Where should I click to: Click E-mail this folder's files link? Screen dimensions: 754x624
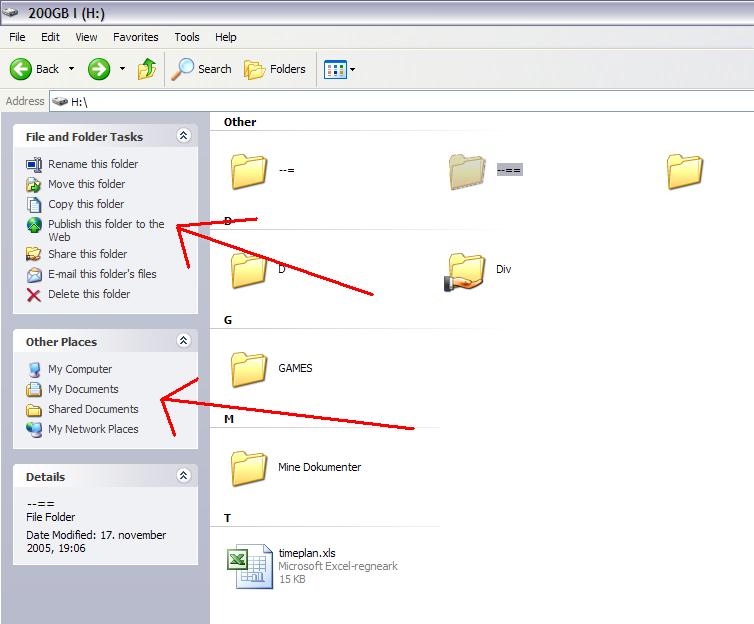pyautogui.click(x=102, y=274)
